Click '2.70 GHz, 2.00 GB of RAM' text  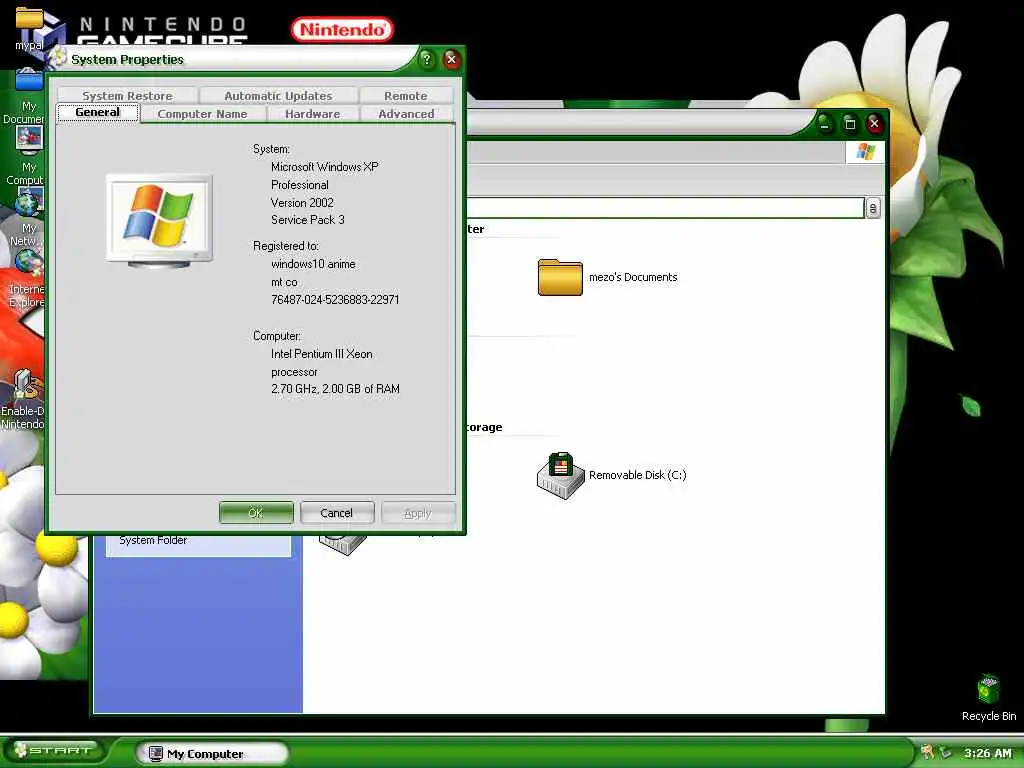tap(335, 389)
